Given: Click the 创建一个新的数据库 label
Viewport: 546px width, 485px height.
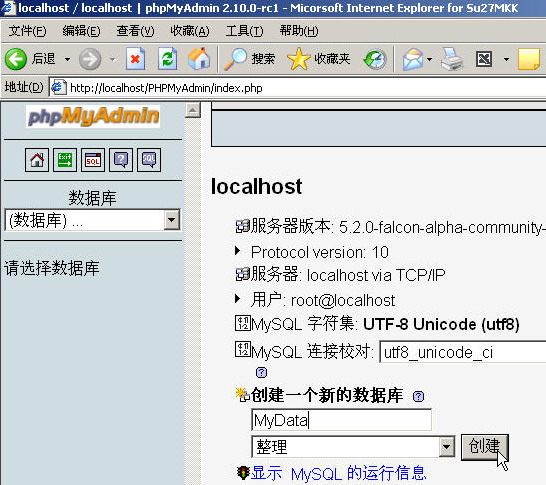Looking at the screenshot, I should coord(327,396).
